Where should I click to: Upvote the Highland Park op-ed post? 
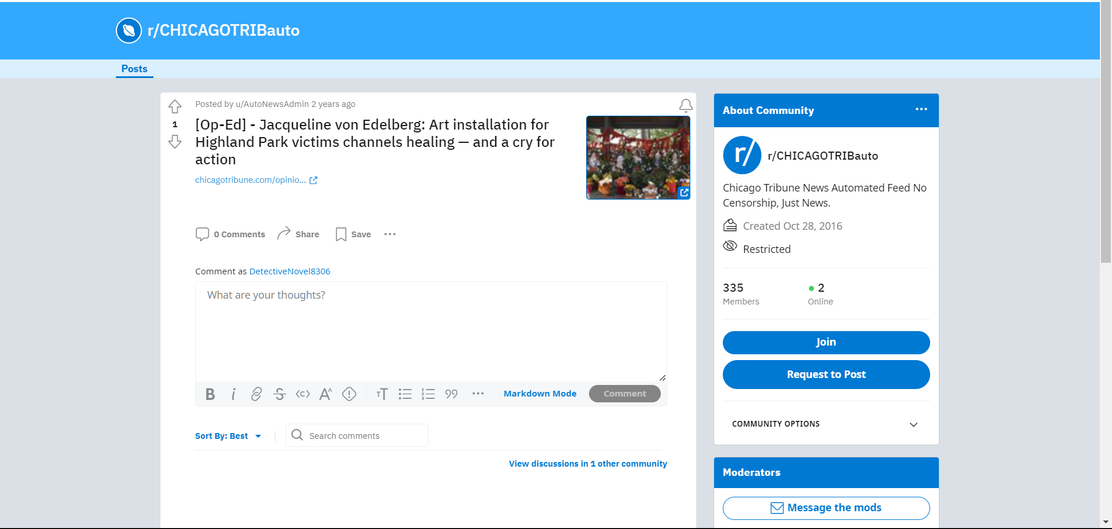(174, 107)
